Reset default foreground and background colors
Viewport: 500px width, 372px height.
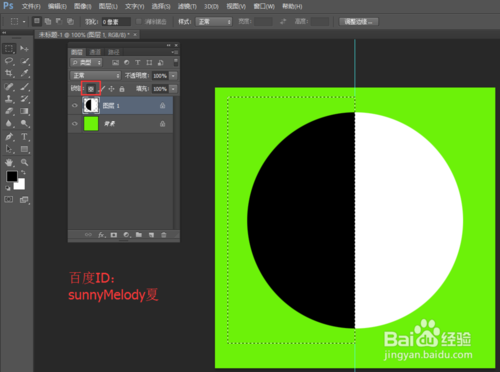point(7,188)
